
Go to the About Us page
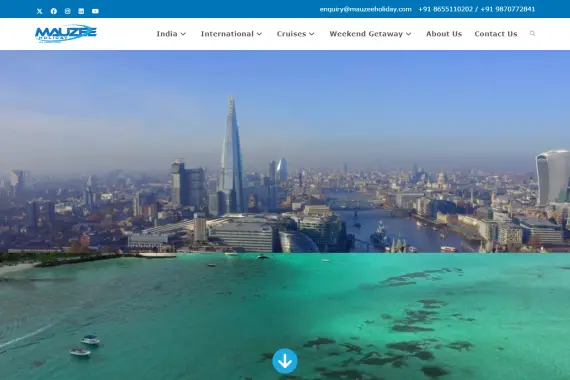(444, 34)
